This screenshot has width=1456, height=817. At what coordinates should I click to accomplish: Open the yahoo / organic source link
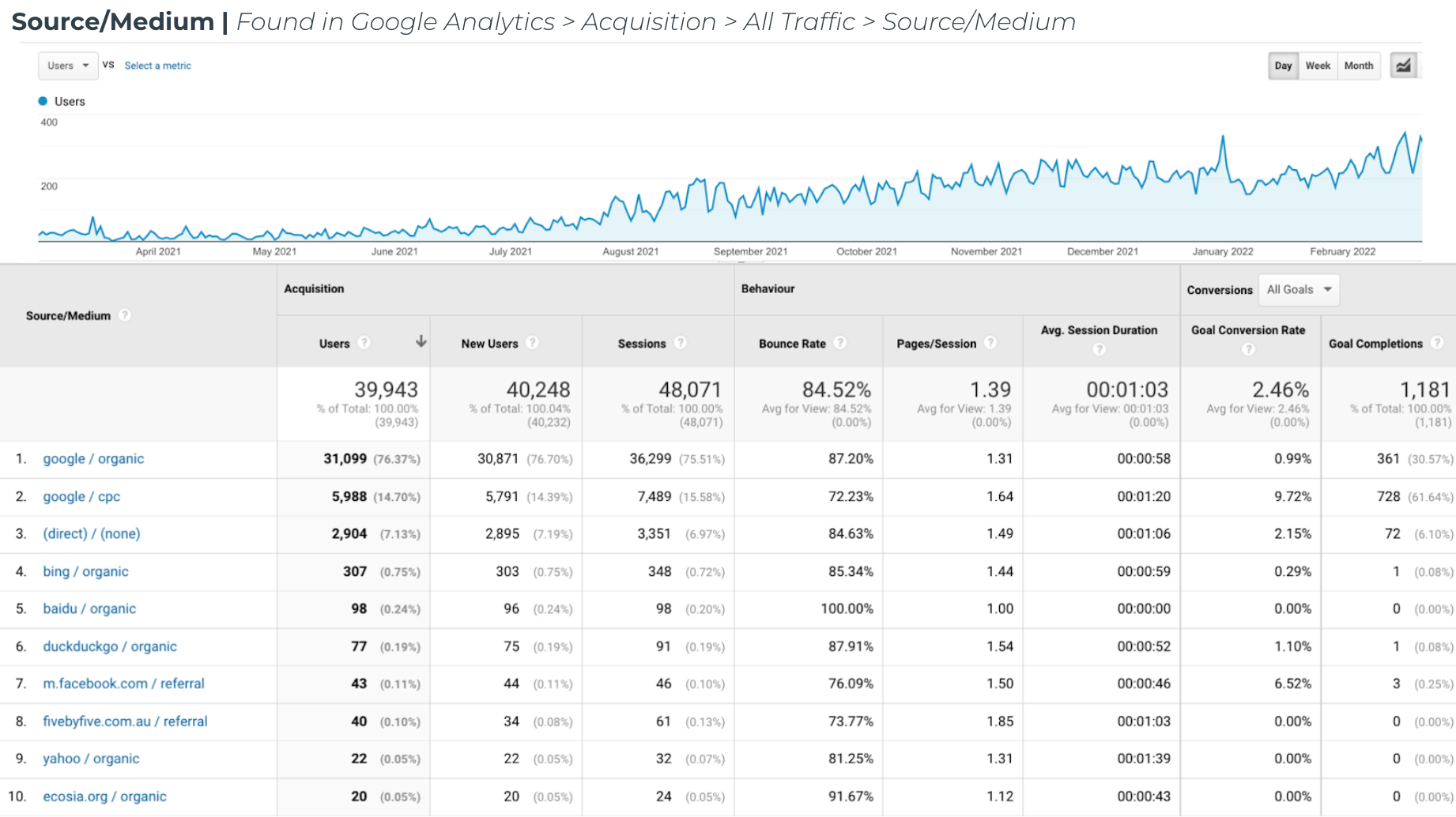point(91,759)
